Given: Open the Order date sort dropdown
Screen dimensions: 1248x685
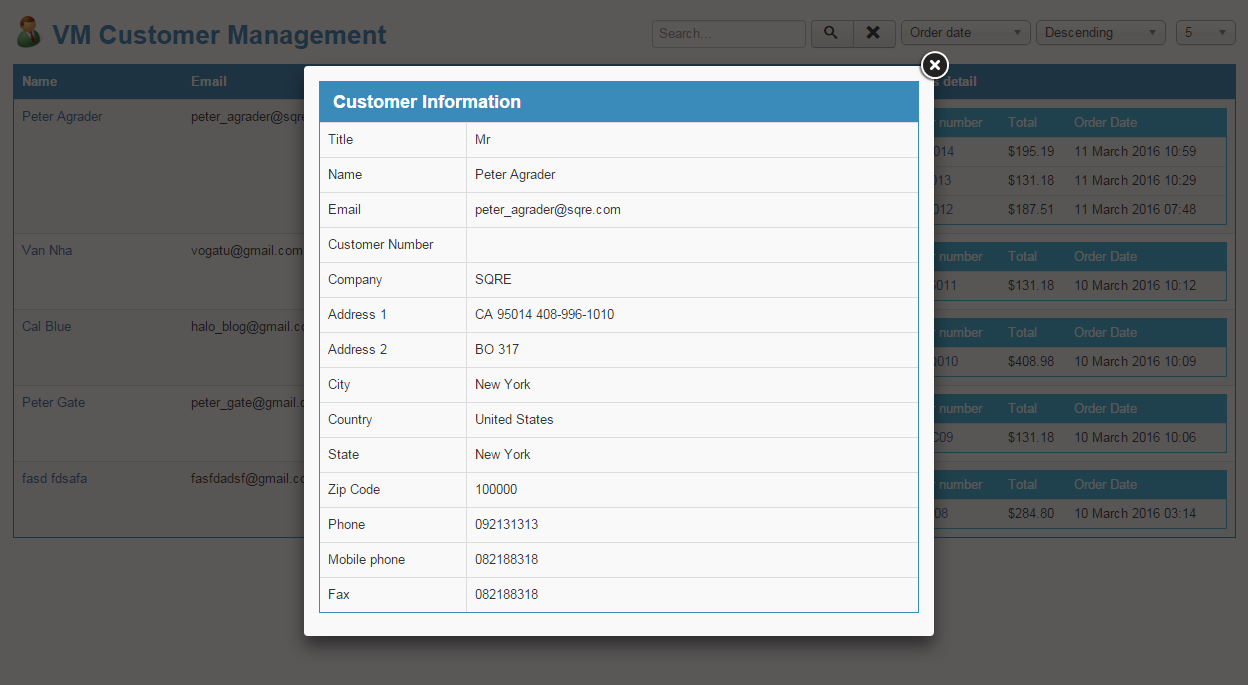Looking at the screenshot, I should pyautogui.click(x=966, y=33).
